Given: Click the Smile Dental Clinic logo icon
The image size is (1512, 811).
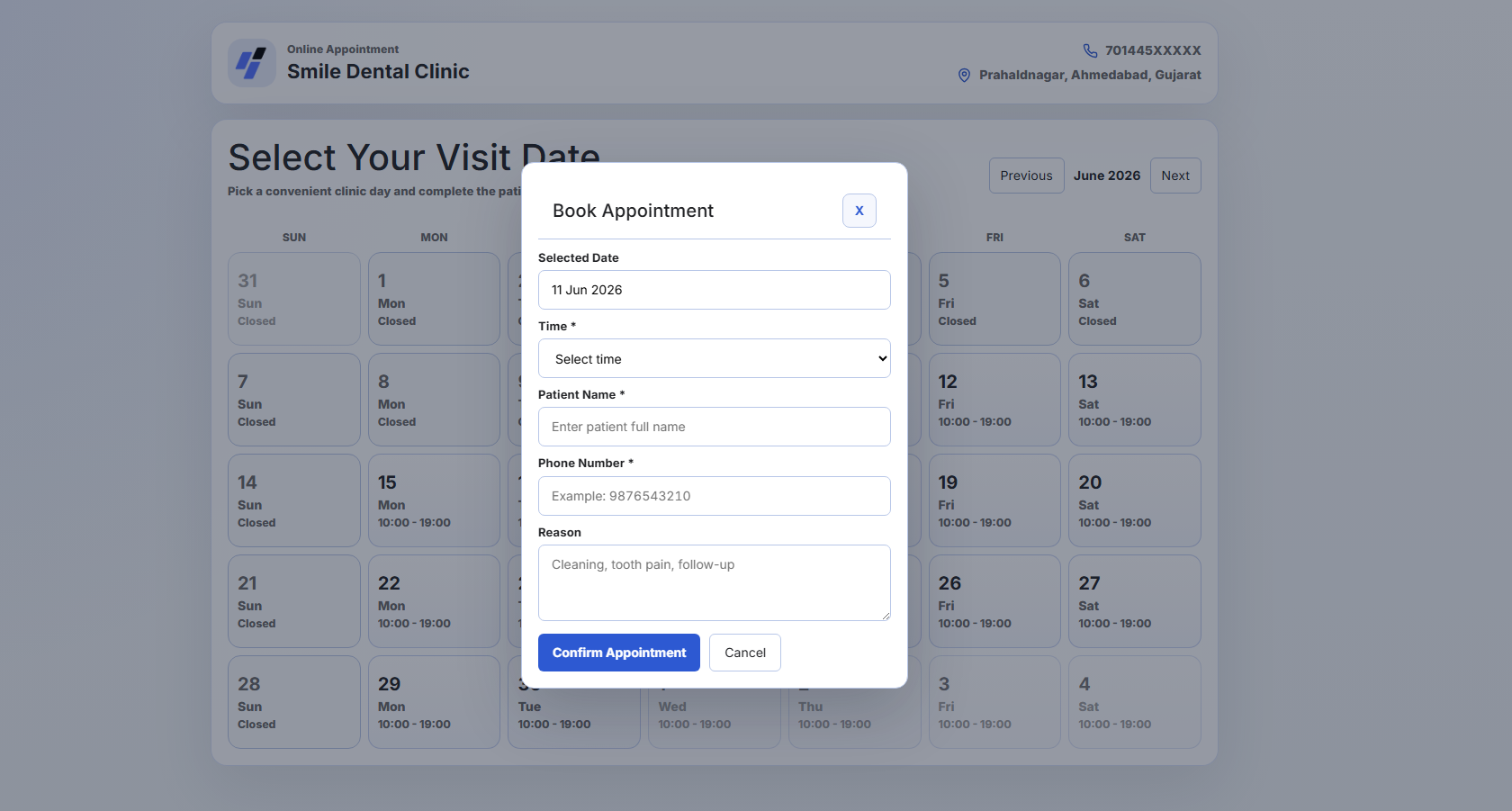Looking at the screenshot, I should tap(252, 63).
